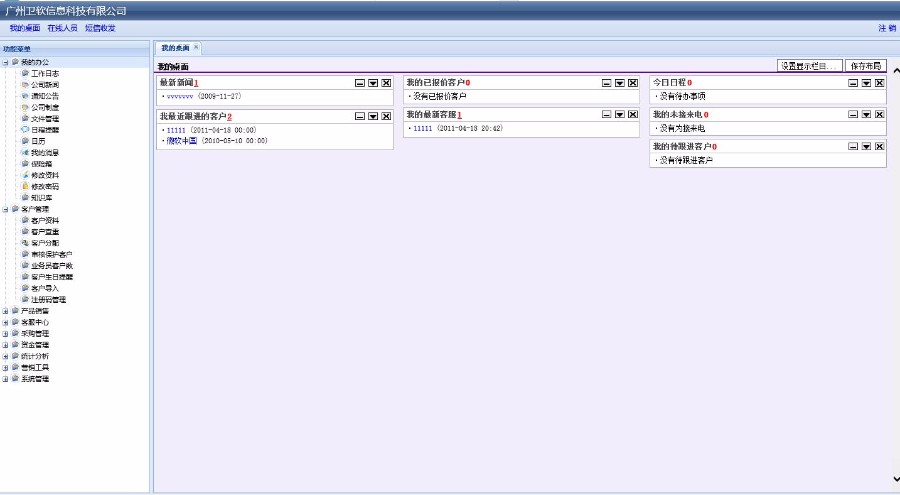Click the 公司制度 icon in sidebar

click(x=25, y=107)
